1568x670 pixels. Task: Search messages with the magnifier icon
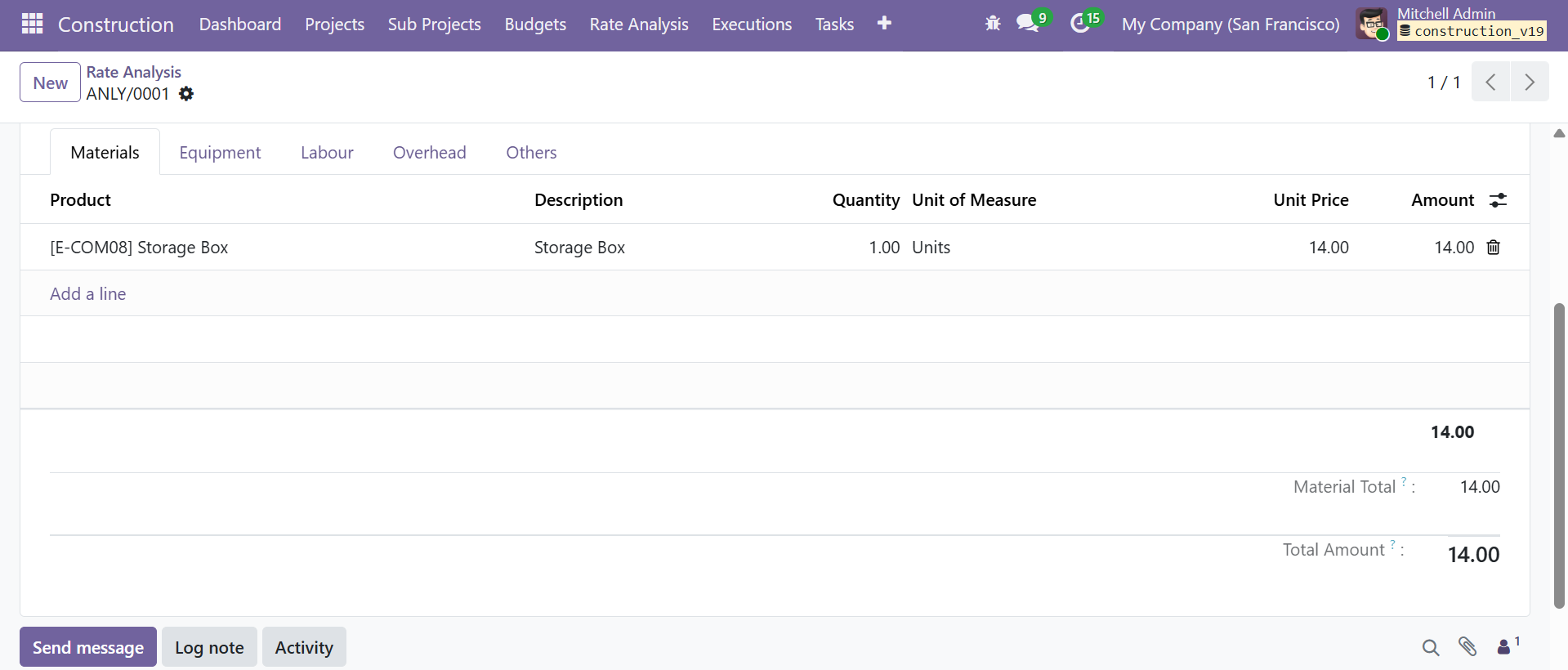click(1430, 647)
